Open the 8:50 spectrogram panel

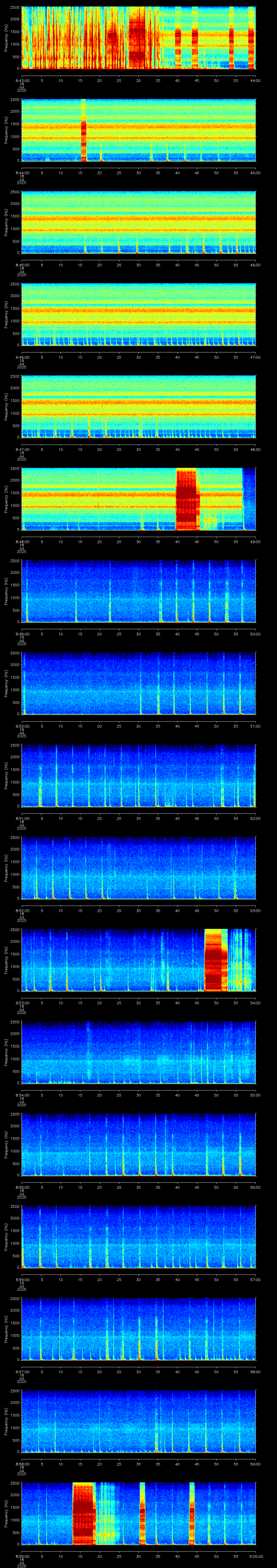pyautogui.click(x=138, y=683)
